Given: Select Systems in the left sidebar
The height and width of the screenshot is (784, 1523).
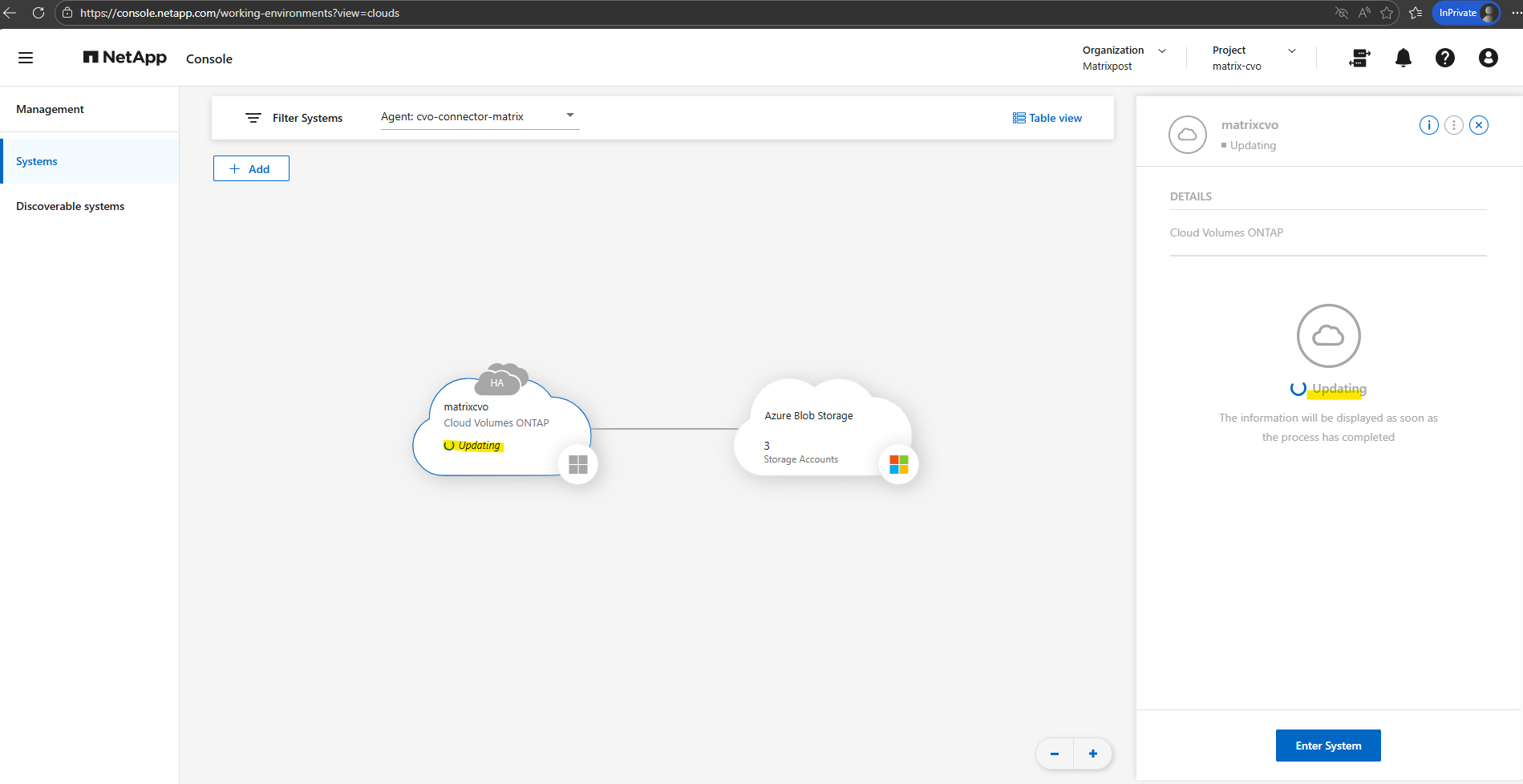Looking at the screenshot, I should [37, 161].
